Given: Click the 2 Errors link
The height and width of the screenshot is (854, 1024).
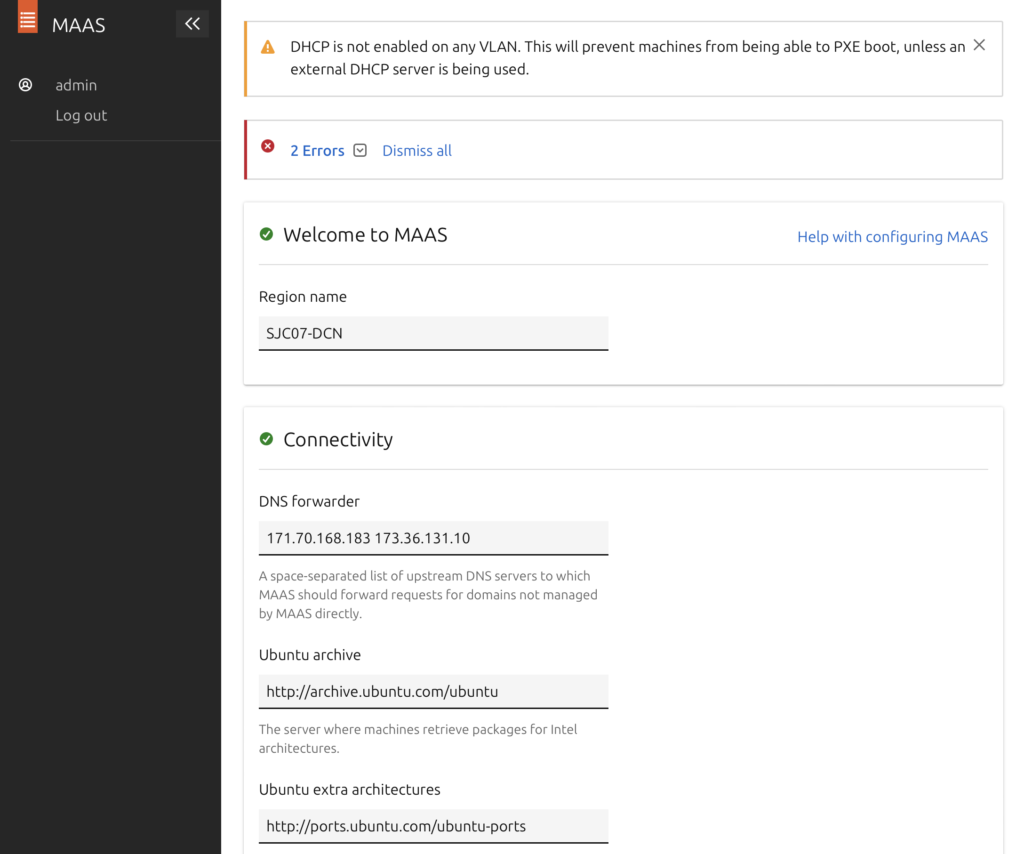Looking at the screenshot, I should [x=317, y=151].
